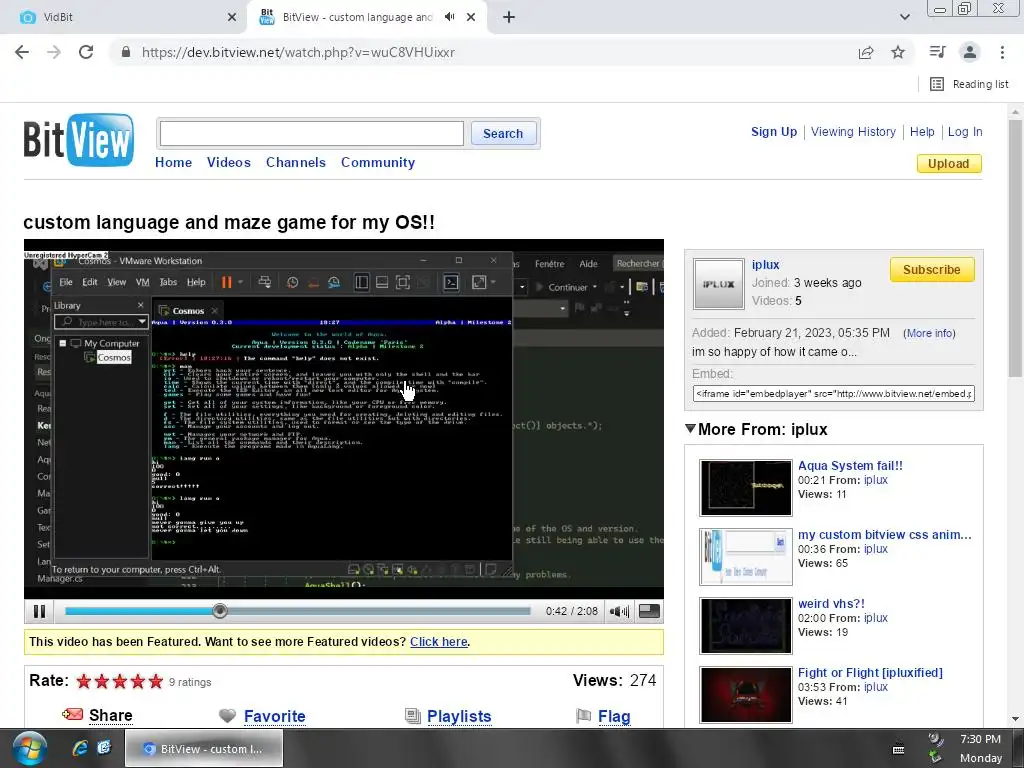
Task: Open the Playlists link
Action: (x=459, y=716)
